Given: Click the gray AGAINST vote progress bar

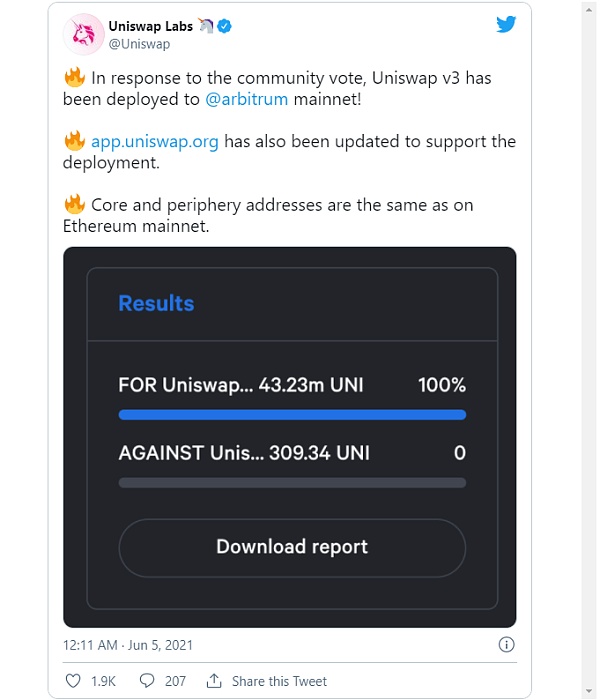Looking at the screenshot, I should click(x=292, y=483).
